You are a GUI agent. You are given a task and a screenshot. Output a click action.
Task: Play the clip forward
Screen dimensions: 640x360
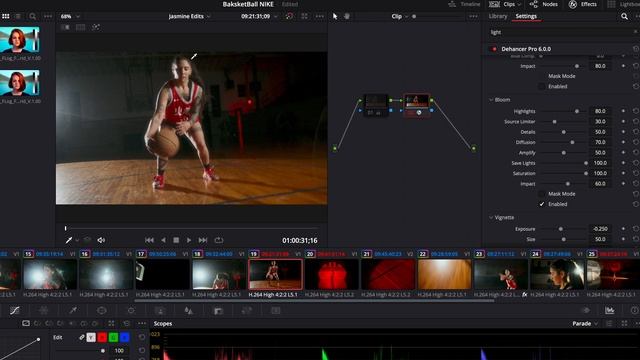coord(189,240)
